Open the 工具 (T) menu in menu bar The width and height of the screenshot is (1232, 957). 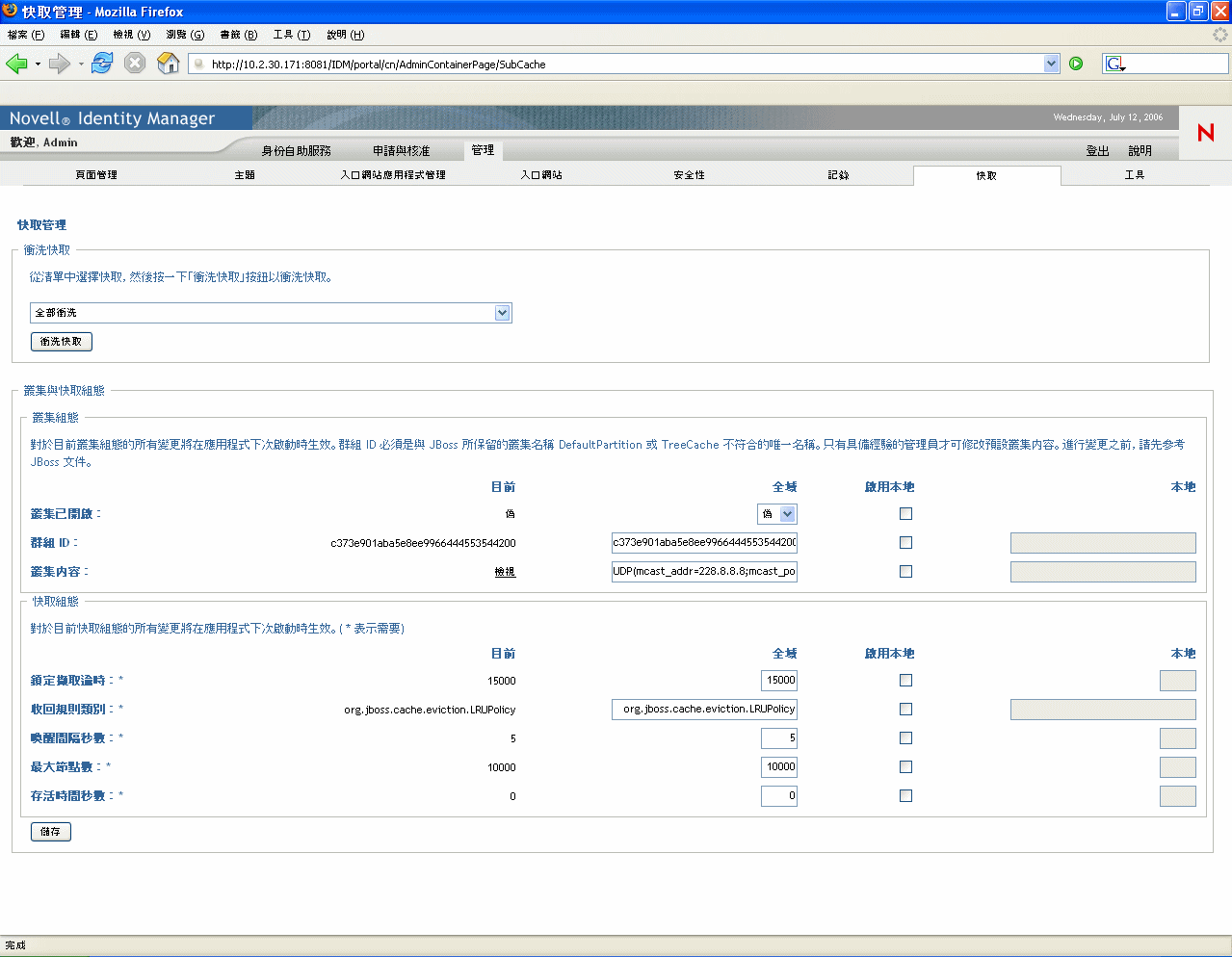292,35
